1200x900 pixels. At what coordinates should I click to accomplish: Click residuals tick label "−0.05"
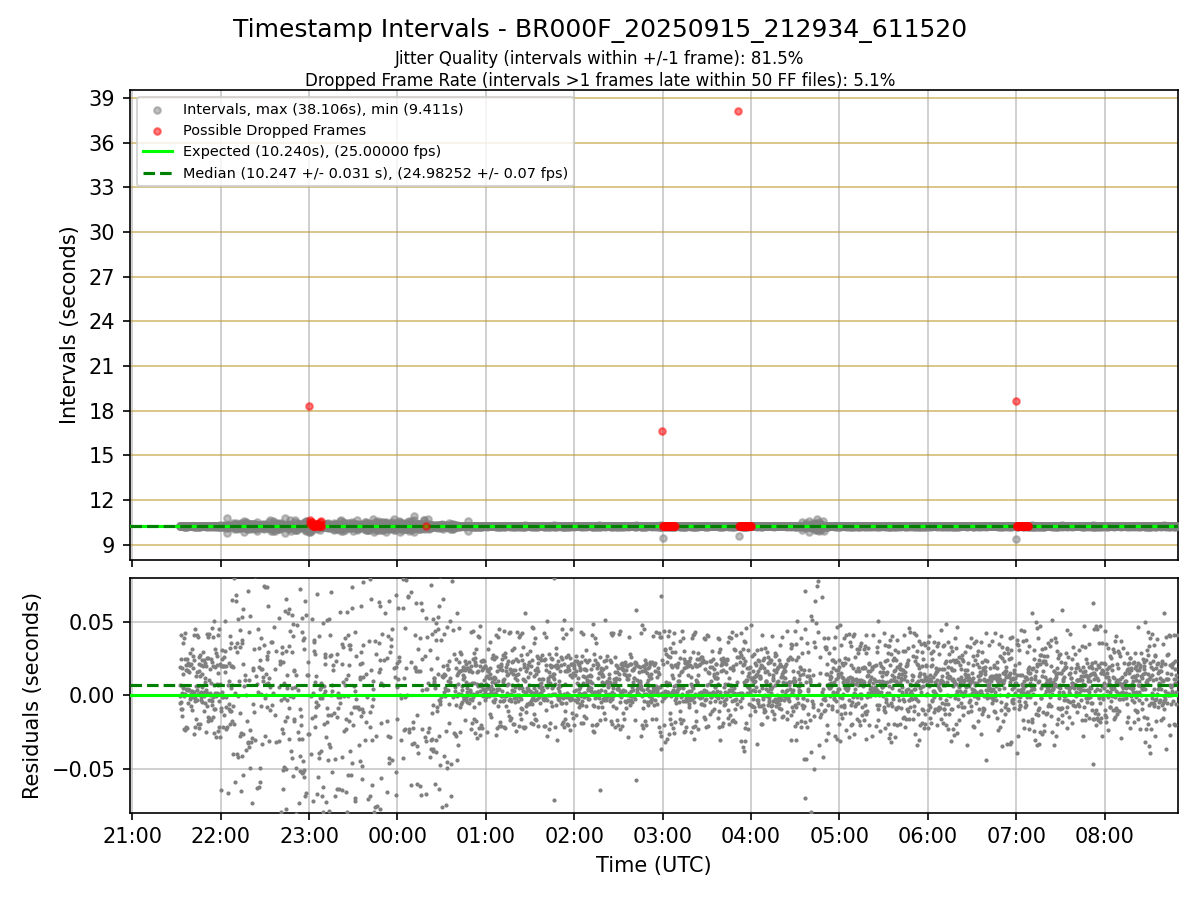click(x=84, y=769)
